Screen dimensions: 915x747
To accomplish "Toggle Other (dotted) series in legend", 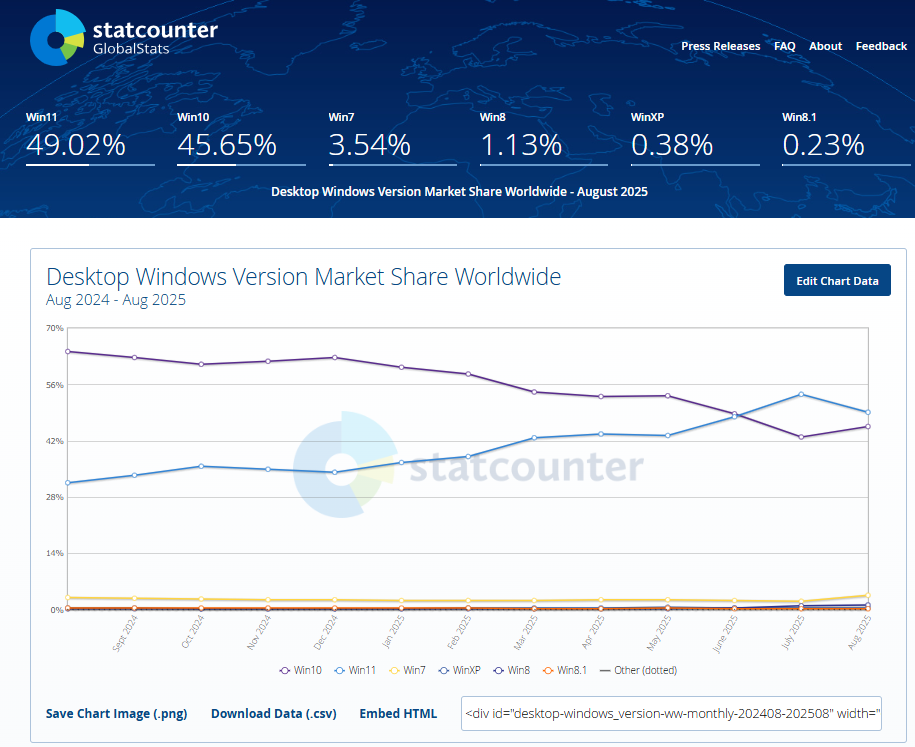I will pyautogui.click(x=638, y=671).
